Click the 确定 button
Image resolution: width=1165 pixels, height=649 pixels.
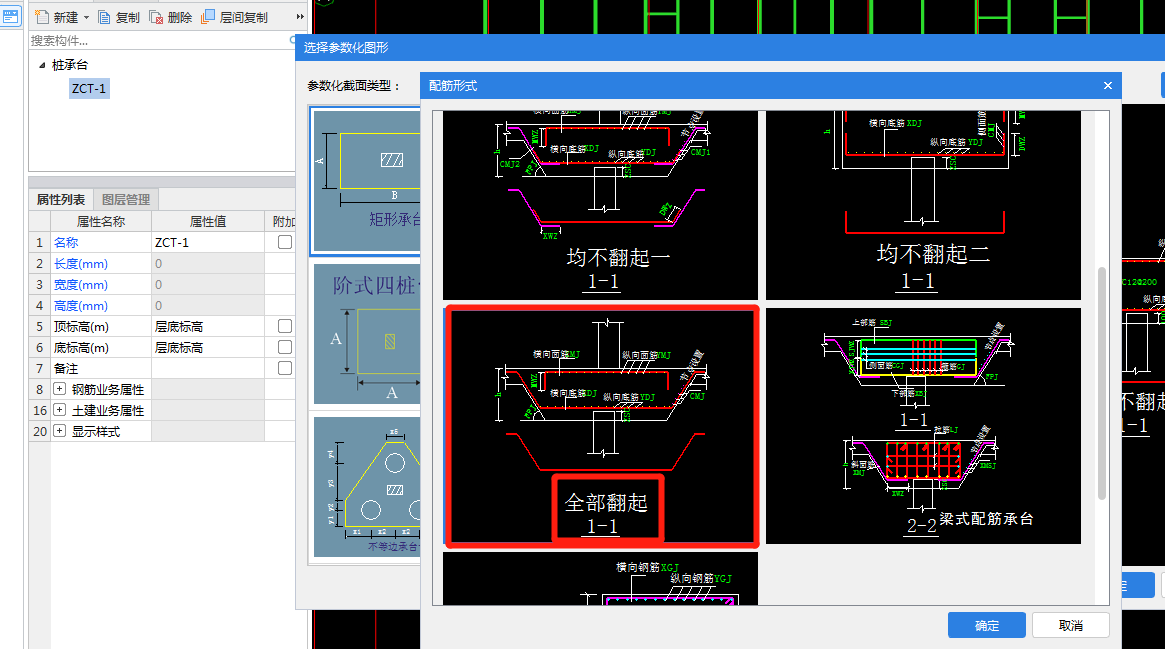(987, 625)
